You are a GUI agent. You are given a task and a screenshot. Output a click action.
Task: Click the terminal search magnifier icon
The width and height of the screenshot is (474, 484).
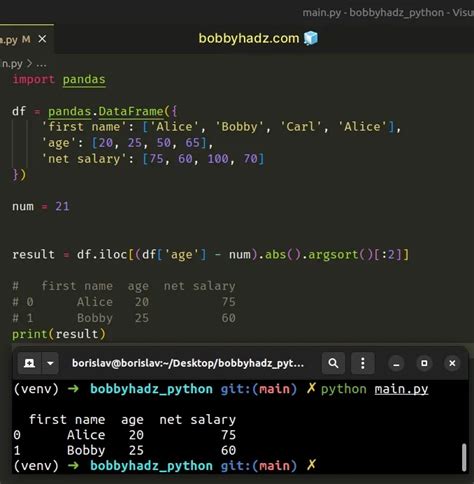333,363
